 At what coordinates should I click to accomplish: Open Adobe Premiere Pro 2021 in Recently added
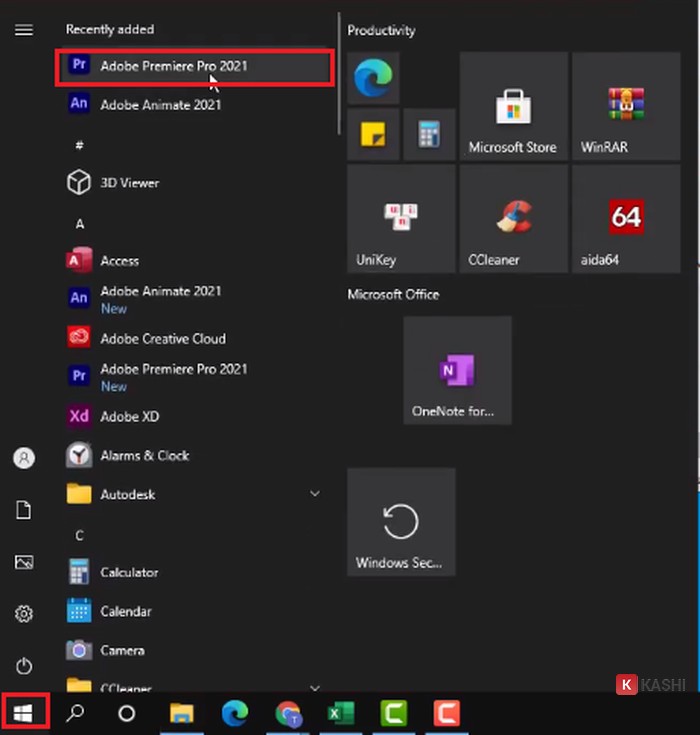point(195,67)
